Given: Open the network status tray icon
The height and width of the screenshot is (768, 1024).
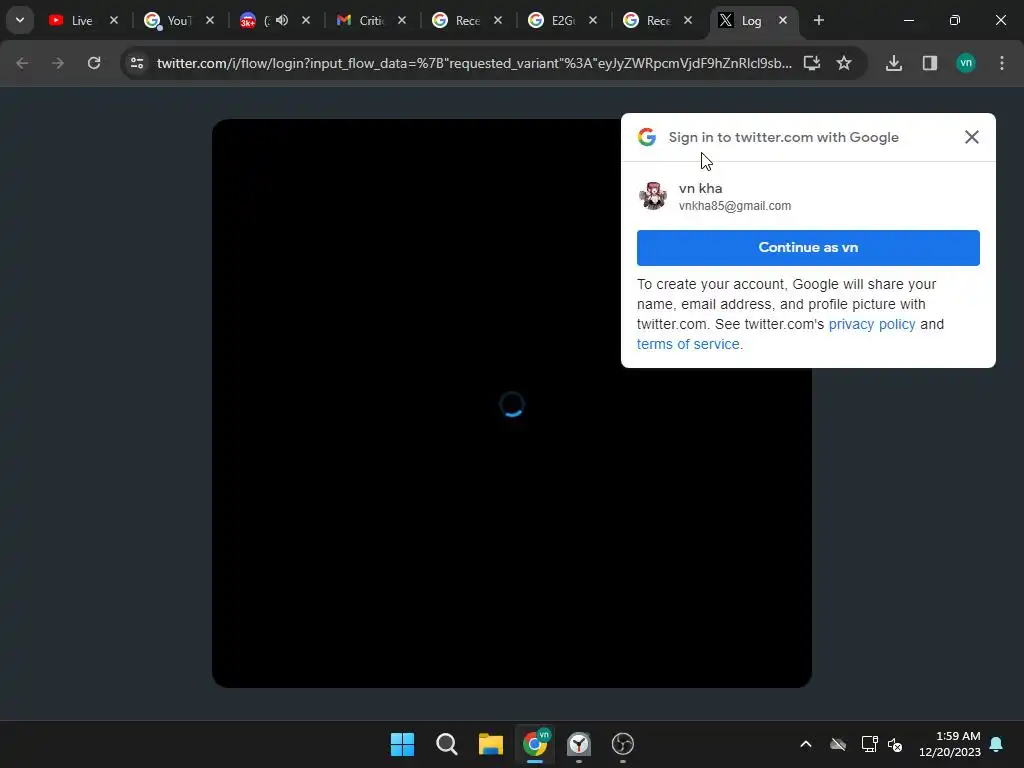Looking at the screenshot, I should [x=869, y=744].
